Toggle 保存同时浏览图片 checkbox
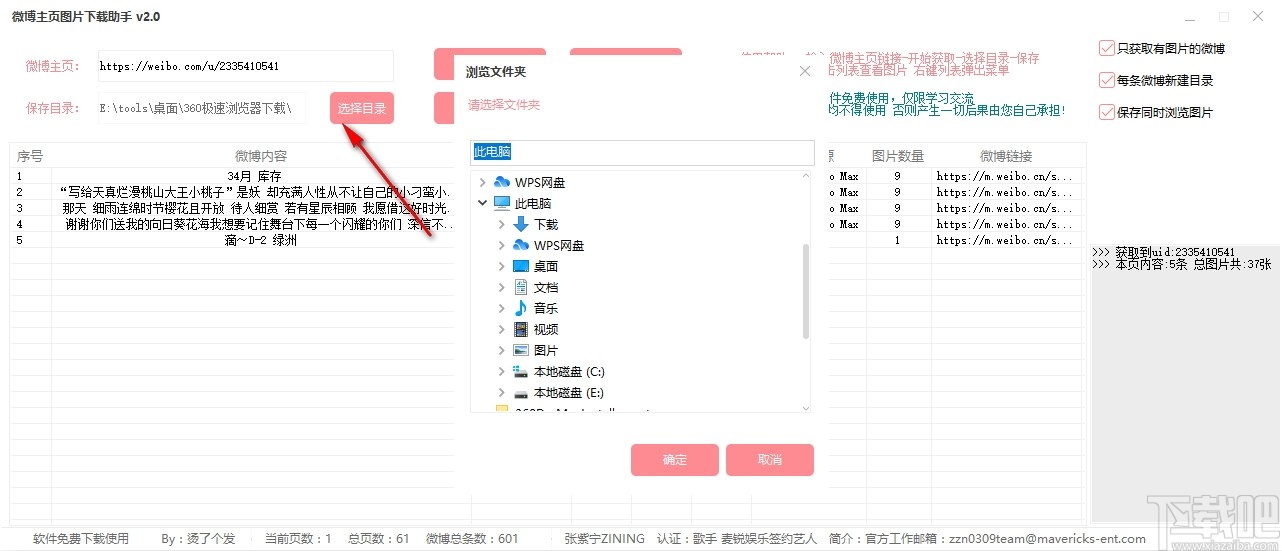 [x=1106, y=112]
